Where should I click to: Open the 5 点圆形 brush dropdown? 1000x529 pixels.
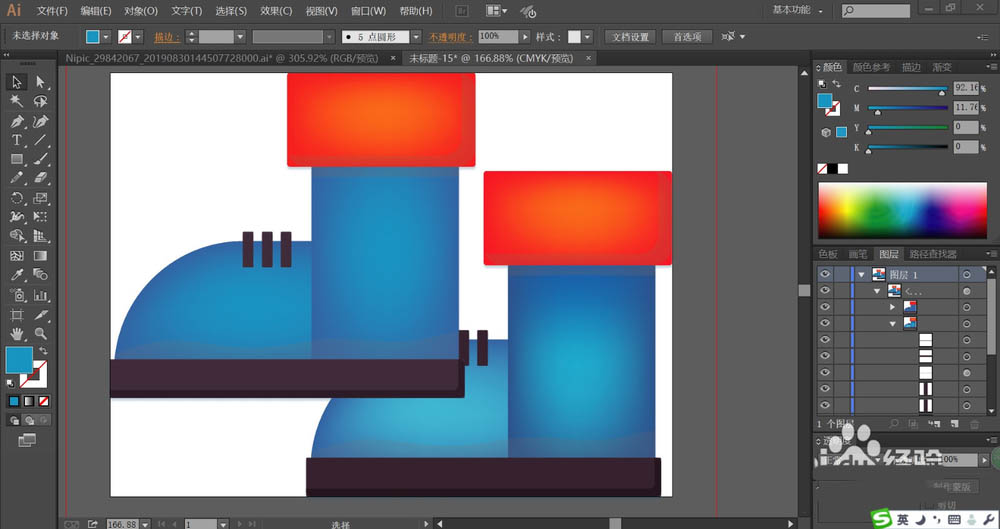point(416,37)
